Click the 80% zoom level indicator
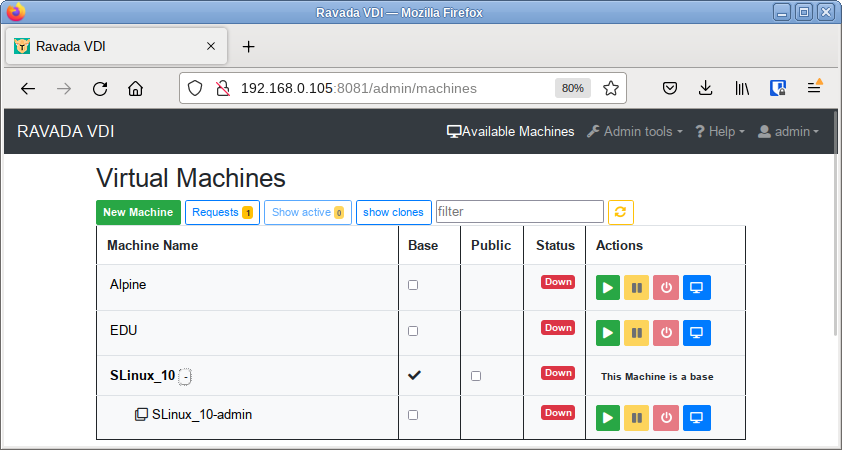Viewport: 842px width, 450px height. click(572, 88)
